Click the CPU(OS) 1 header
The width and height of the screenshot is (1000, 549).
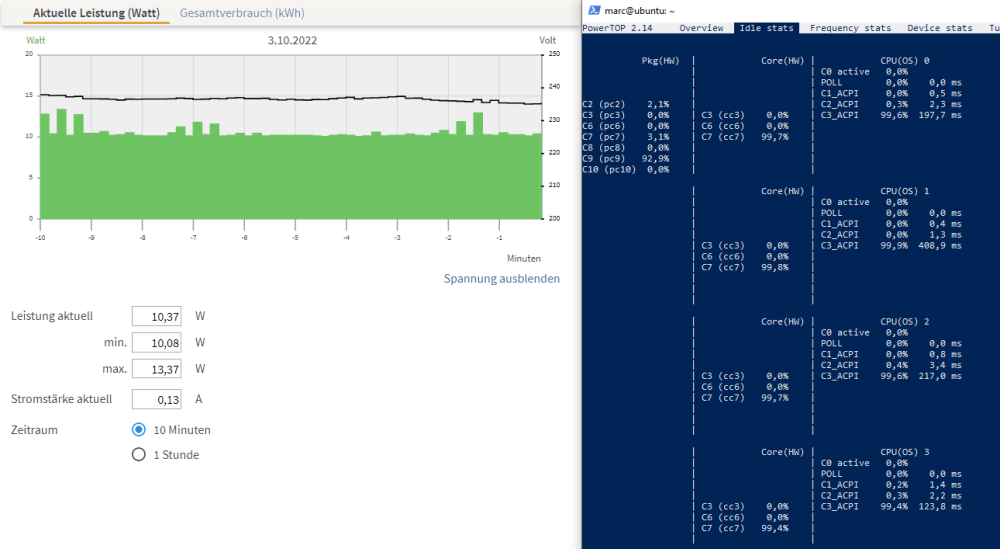pos(904,191)
